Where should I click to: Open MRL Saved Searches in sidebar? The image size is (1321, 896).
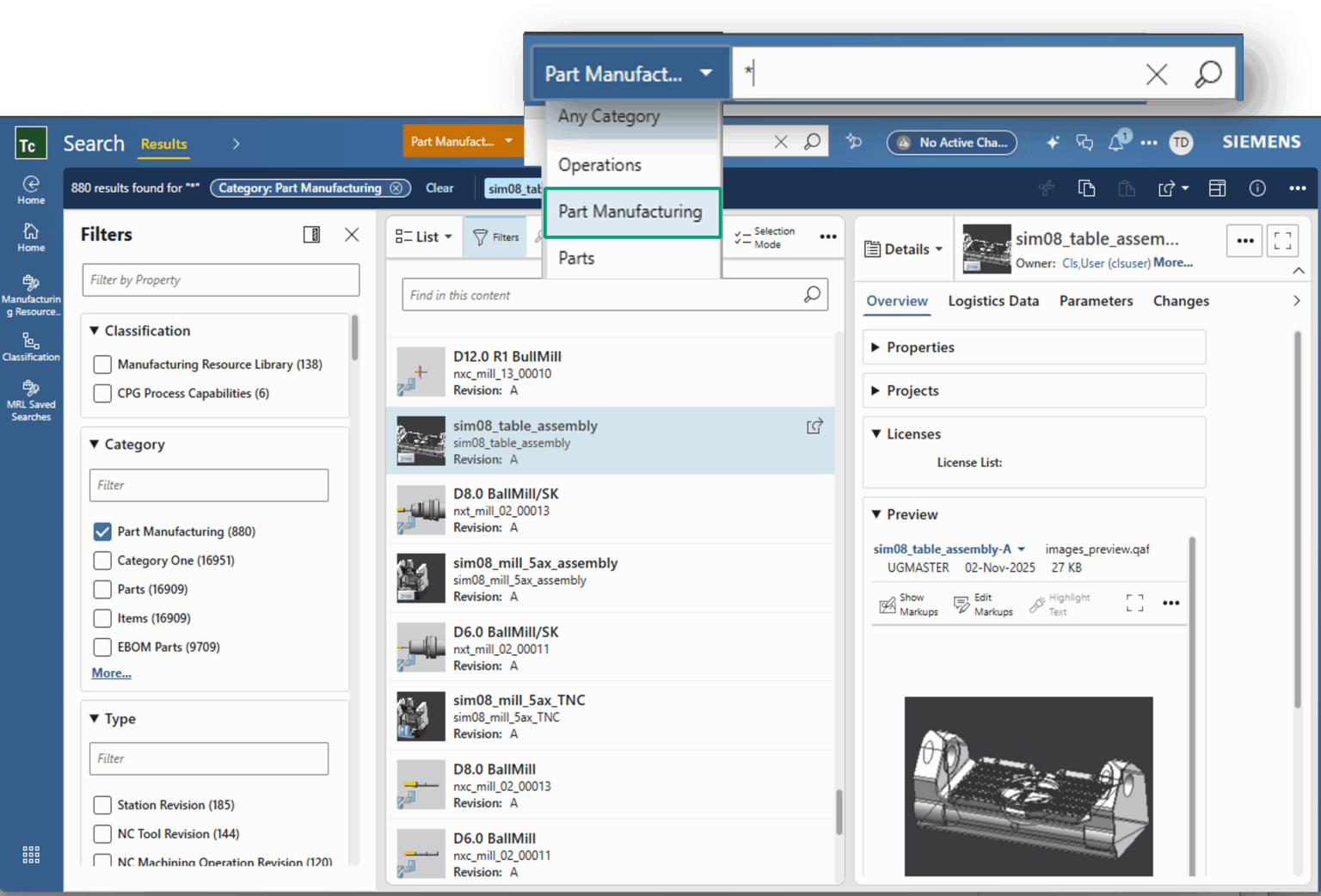[31, 401]
